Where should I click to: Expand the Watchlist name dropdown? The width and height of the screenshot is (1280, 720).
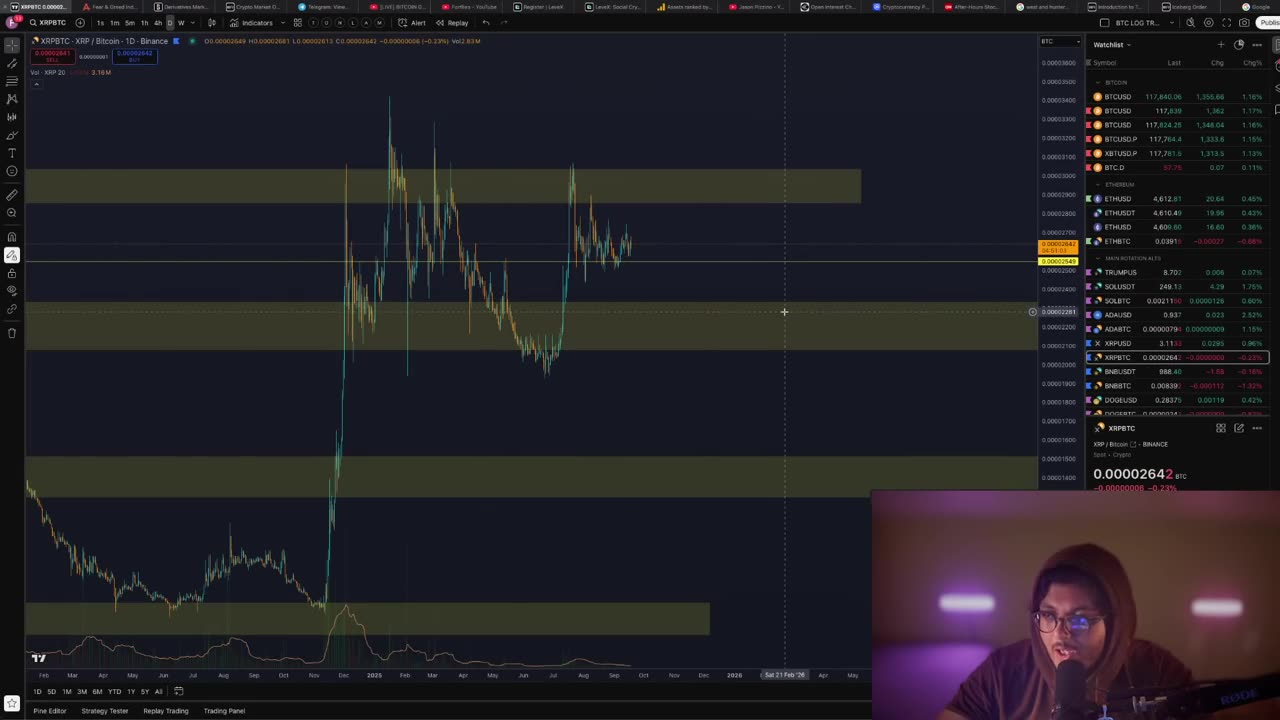coord(1111,45)
